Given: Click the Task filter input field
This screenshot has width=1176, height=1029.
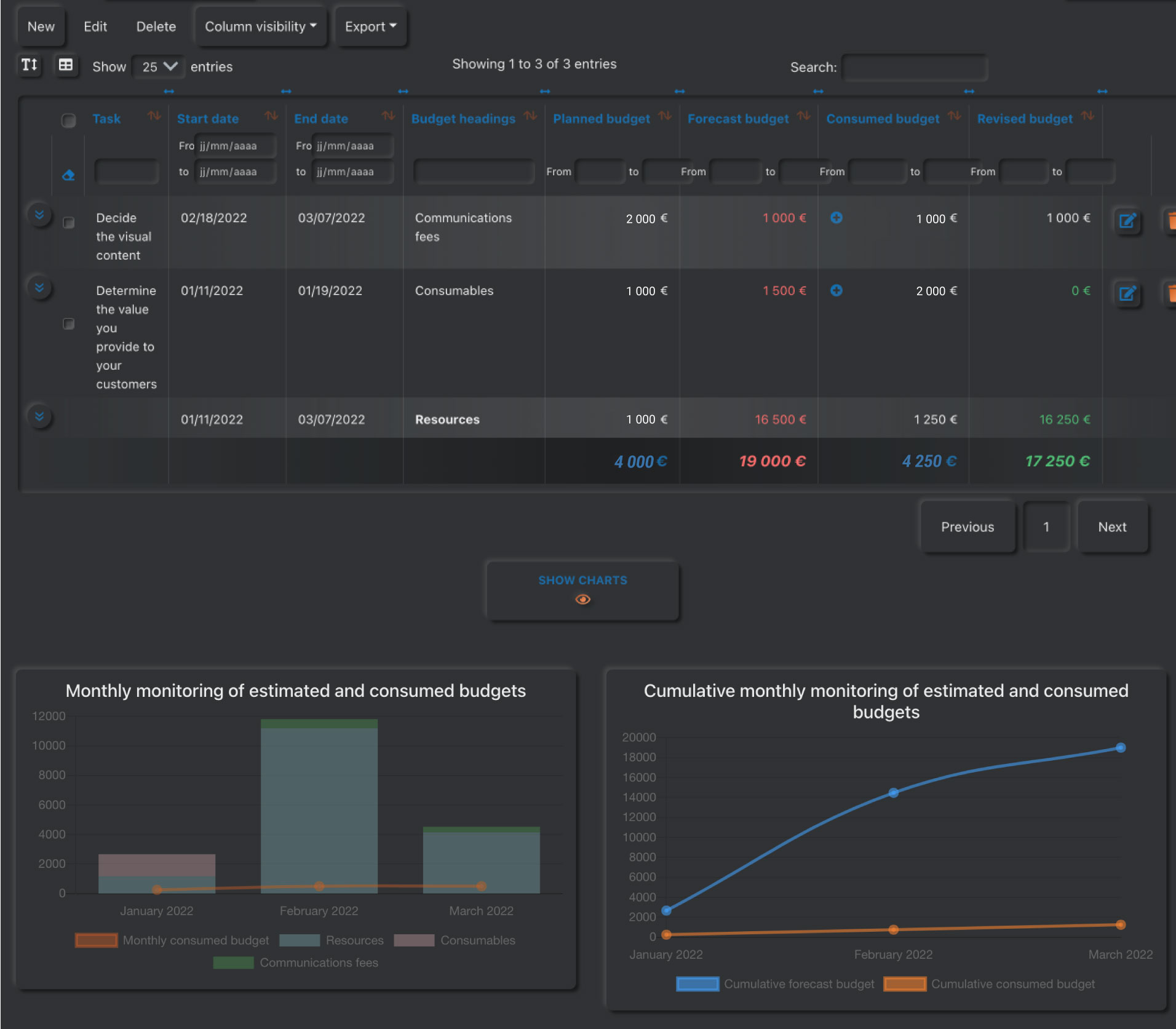Looking at the screenshot, I should (127, 172).
